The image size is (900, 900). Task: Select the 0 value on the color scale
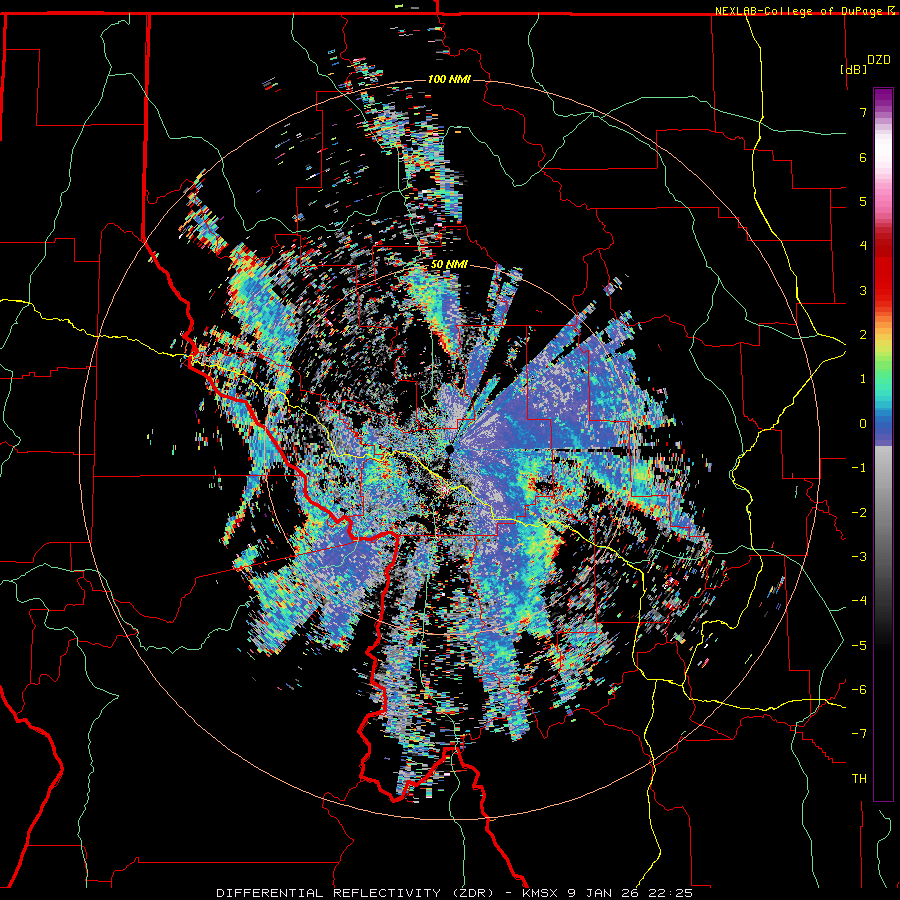[863, 424]
